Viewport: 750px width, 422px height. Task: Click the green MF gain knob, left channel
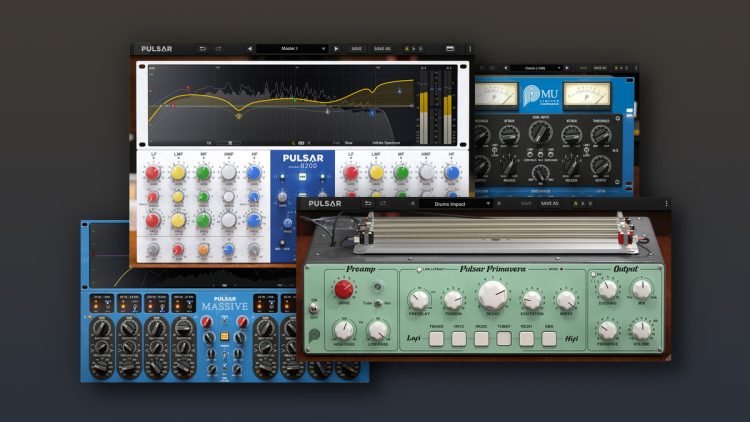(x=203, y=172)
